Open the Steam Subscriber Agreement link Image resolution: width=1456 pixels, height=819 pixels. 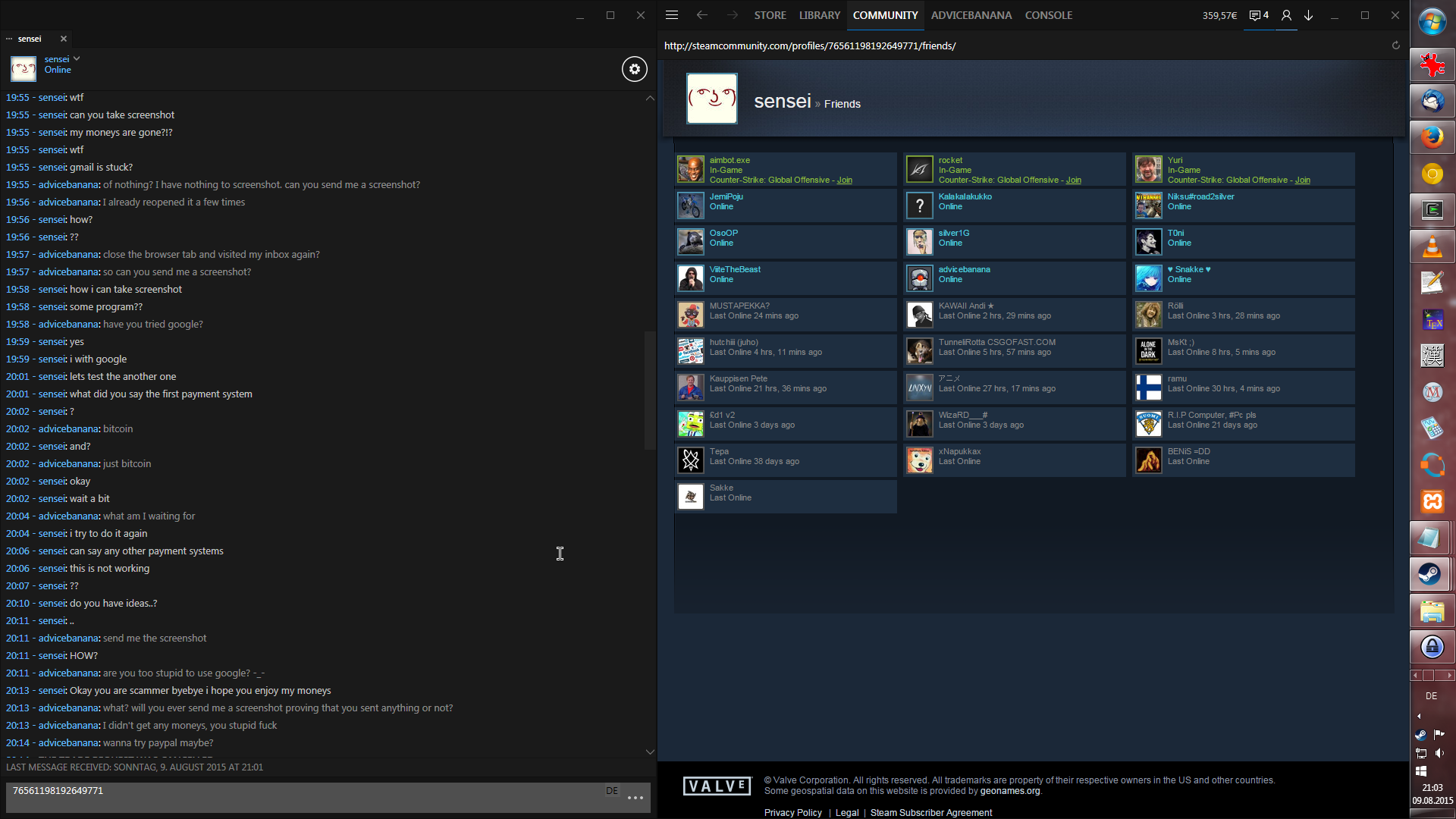[930, 812]
